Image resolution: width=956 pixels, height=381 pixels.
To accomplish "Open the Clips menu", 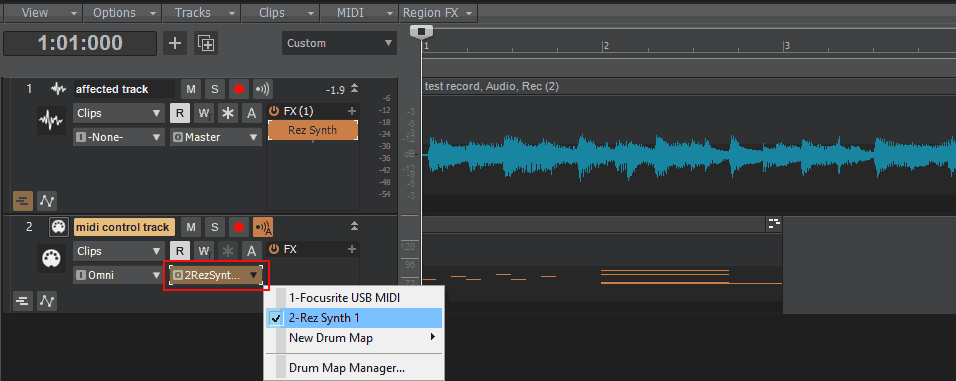I will tap(280, 13).
